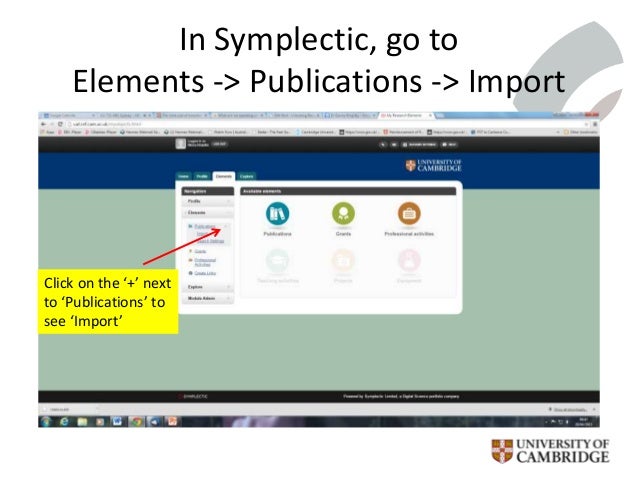This screenshot has width=638, height=479.
Task: Switch to the Explore tab
Action: 247,176
